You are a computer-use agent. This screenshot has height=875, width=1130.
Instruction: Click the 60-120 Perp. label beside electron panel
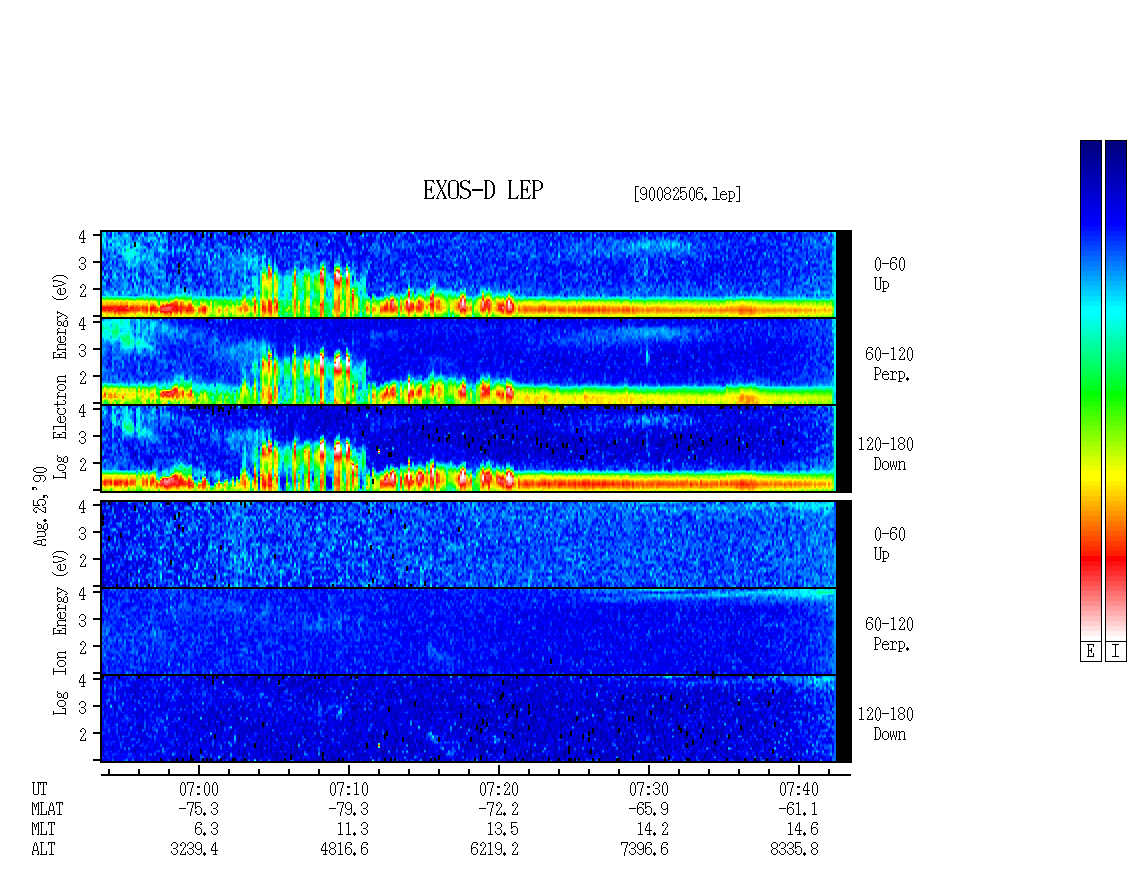pos(889,364)
